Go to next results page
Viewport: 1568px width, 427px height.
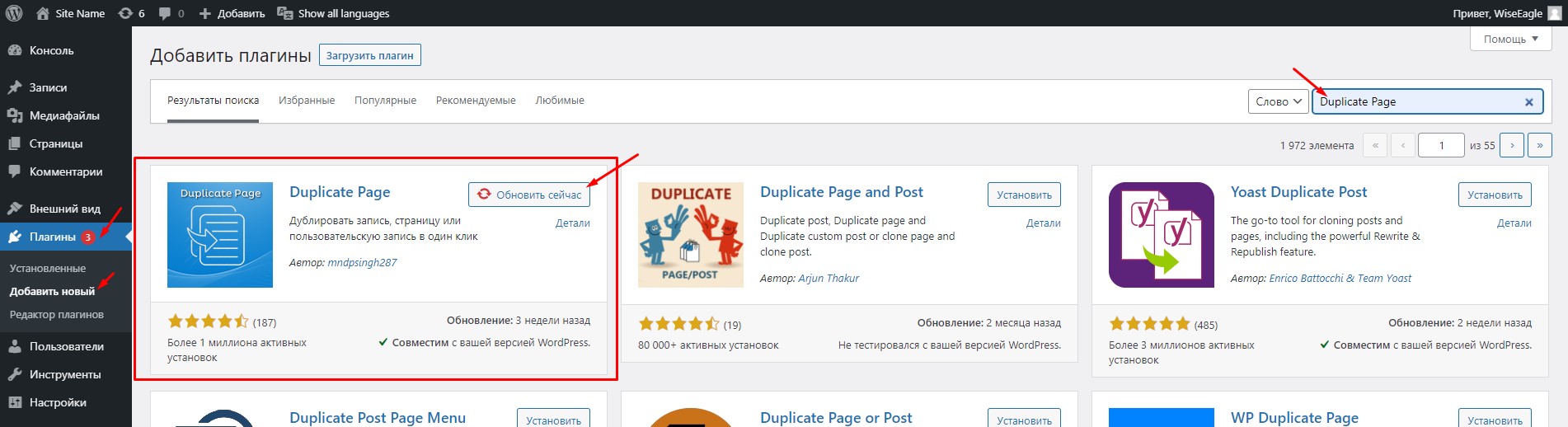(x=1512, y=145)
